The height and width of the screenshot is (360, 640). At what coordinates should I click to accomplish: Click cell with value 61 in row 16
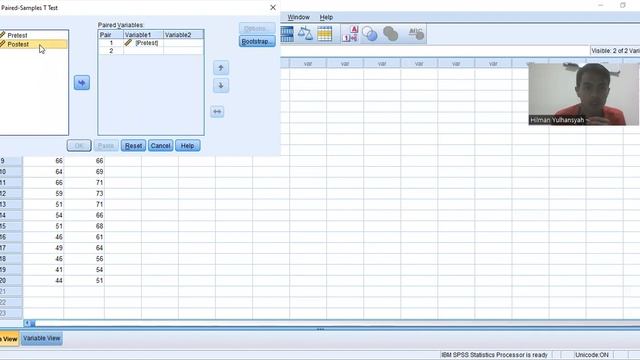[84, 237]
